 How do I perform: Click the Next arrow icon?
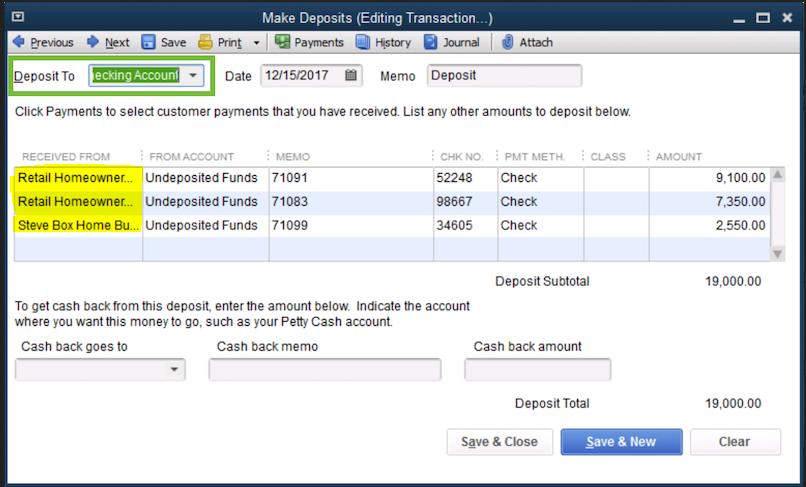93,42
